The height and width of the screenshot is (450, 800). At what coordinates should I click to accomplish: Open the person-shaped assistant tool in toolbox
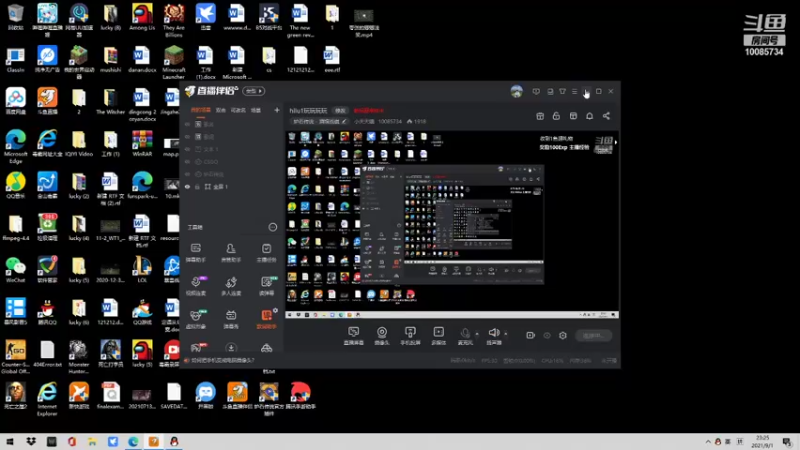(231, 252)
